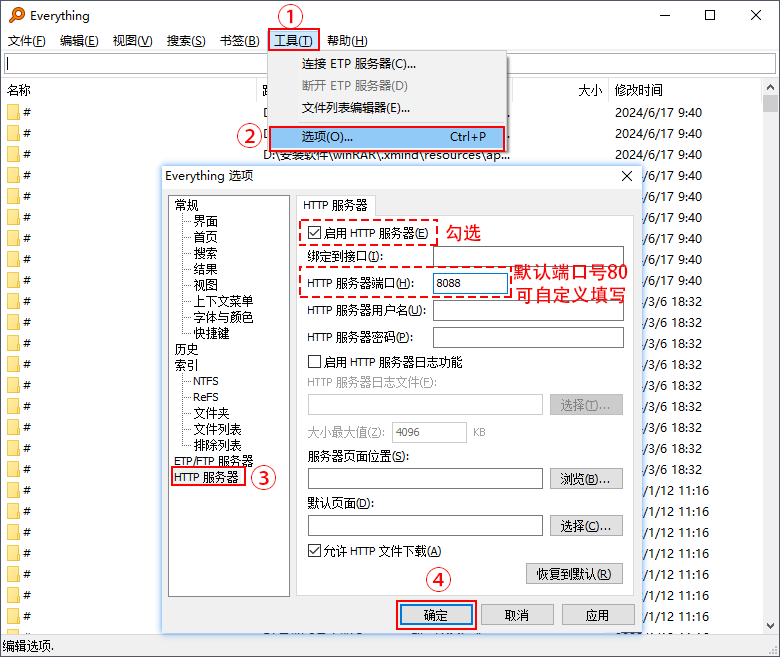Click the 浏览(B)... button
The height and width of the screenshot is (657, 780).
coord(586,478)
